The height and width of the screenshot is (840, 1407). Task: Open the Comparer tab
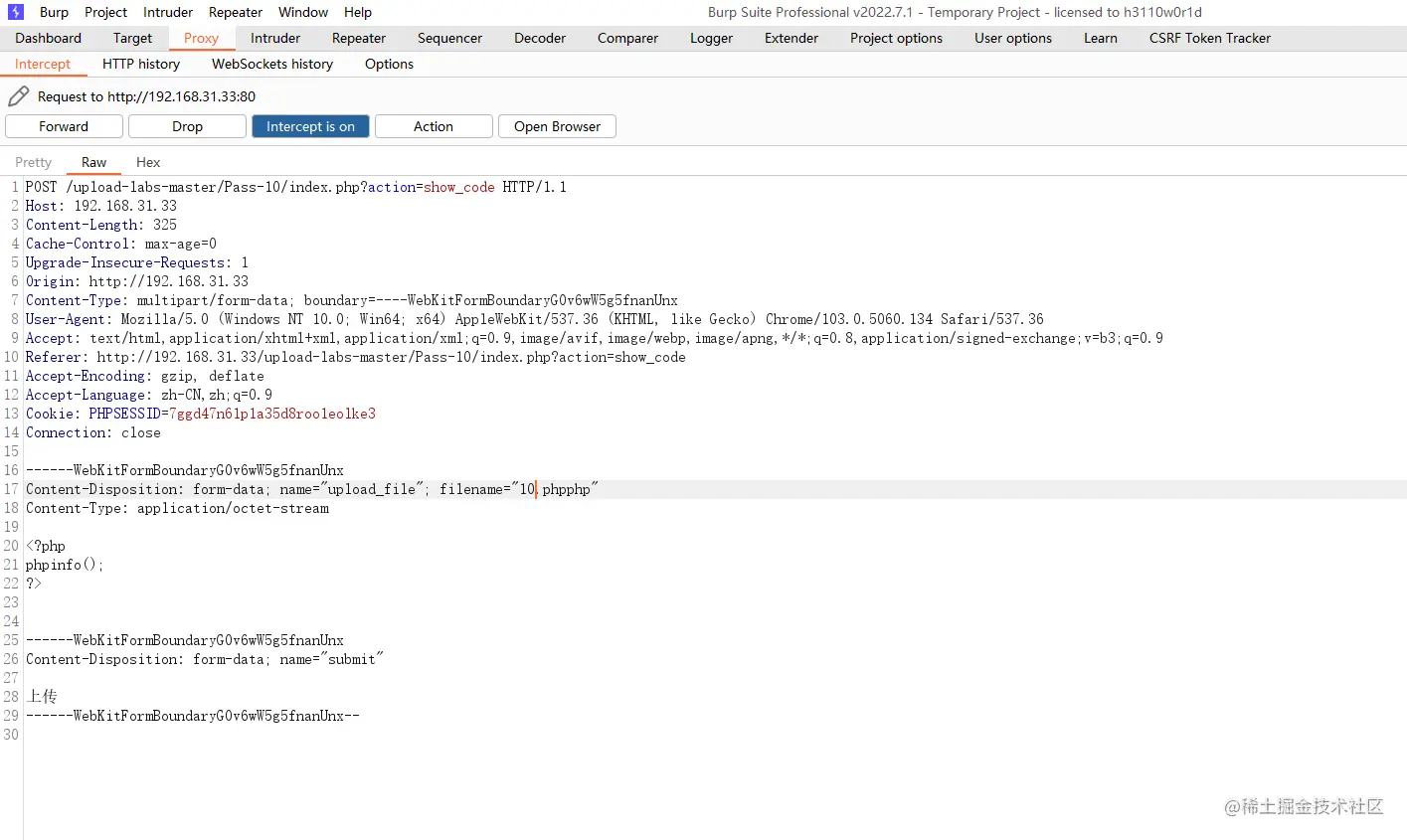(x=627, y=38)
